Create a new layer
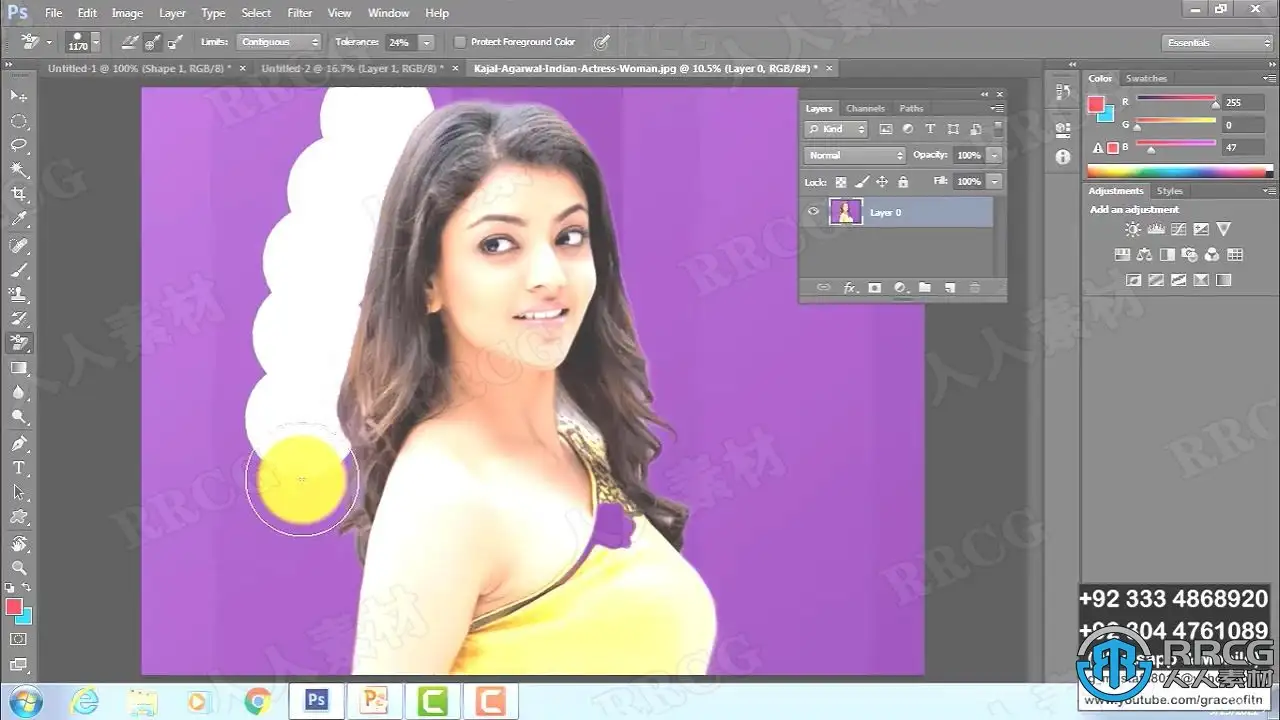Viewport: 1280px width, 720px height. tap(949, 288)
